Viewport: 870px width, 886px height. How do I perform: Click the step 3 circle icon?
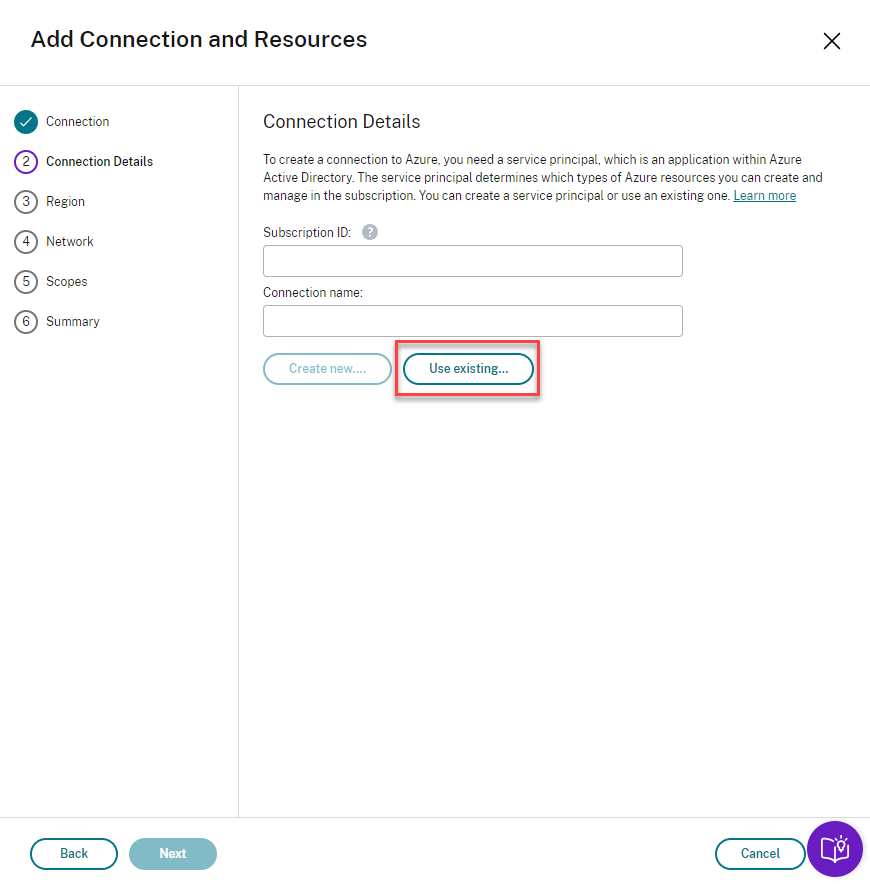(x=26, y=202)
